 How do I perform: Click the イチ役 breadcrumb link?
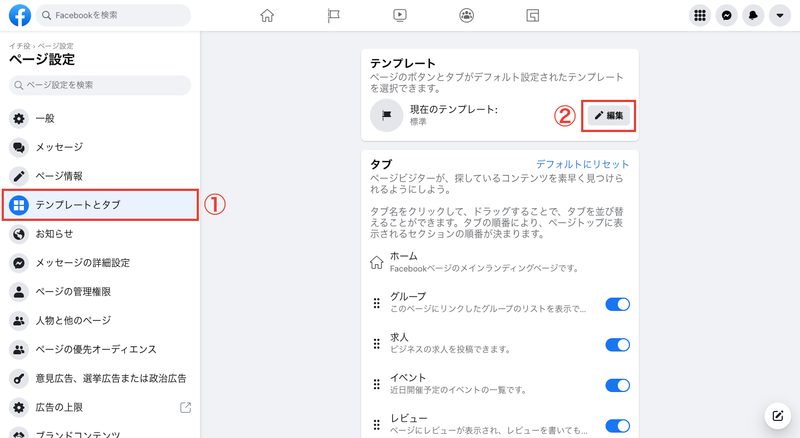click(19, 46)
